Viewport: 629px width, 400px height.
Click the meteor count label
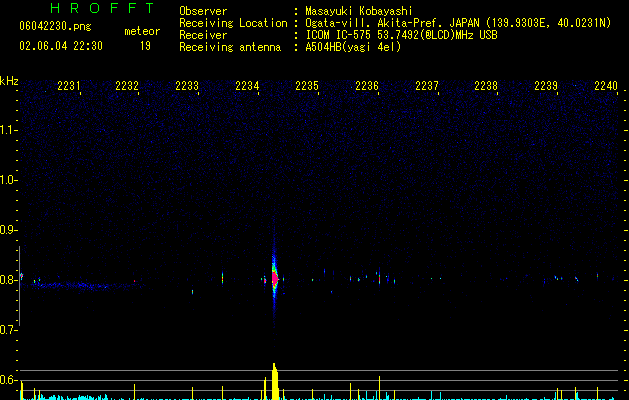click(x=142, y=31)
